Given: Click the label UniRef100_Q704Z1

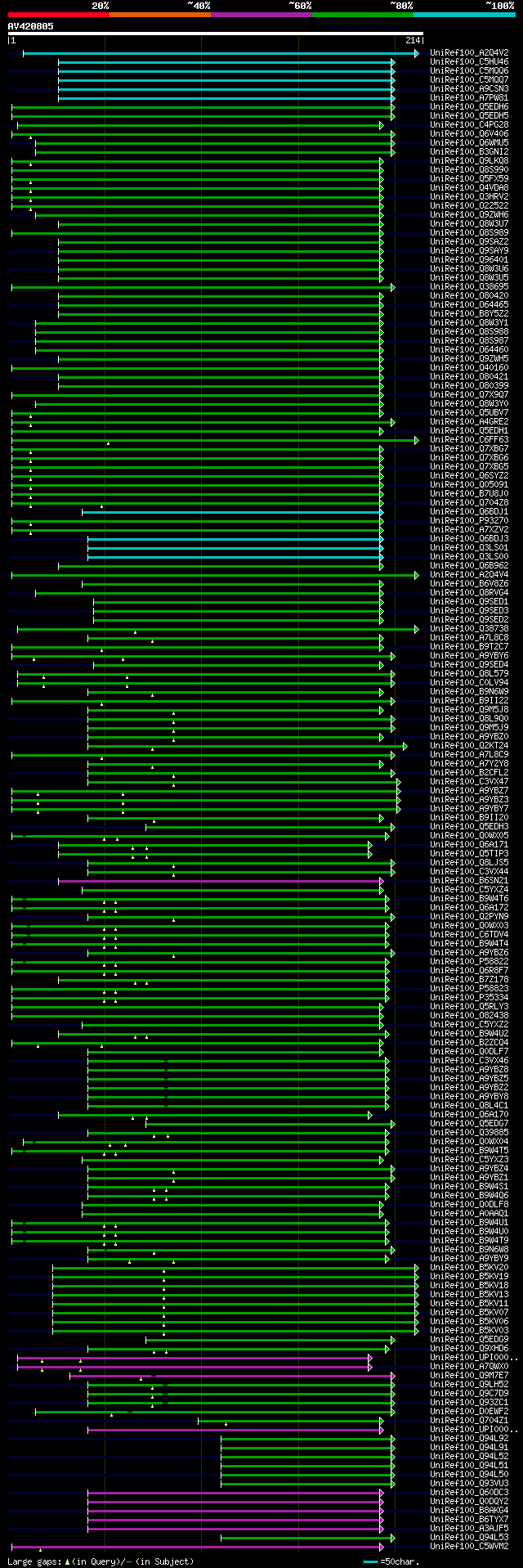Looking at the screenshot, I should [x=469, y=1420].
